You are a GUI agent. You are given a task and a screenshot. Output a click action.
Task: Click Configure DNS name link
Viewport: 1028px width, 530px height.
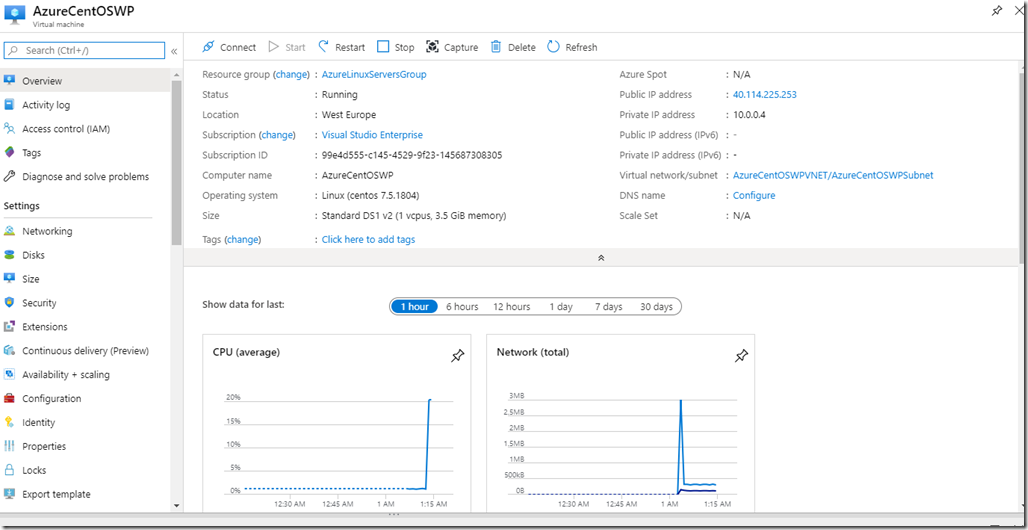point(754,195)
